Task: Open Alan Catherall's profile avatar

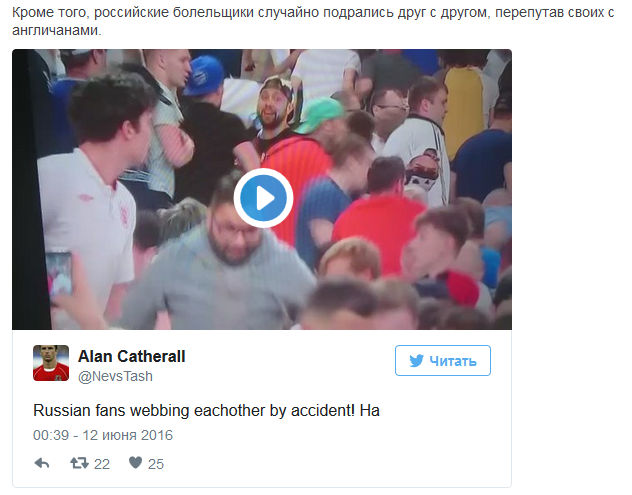Action: click(x=51, y=363)
